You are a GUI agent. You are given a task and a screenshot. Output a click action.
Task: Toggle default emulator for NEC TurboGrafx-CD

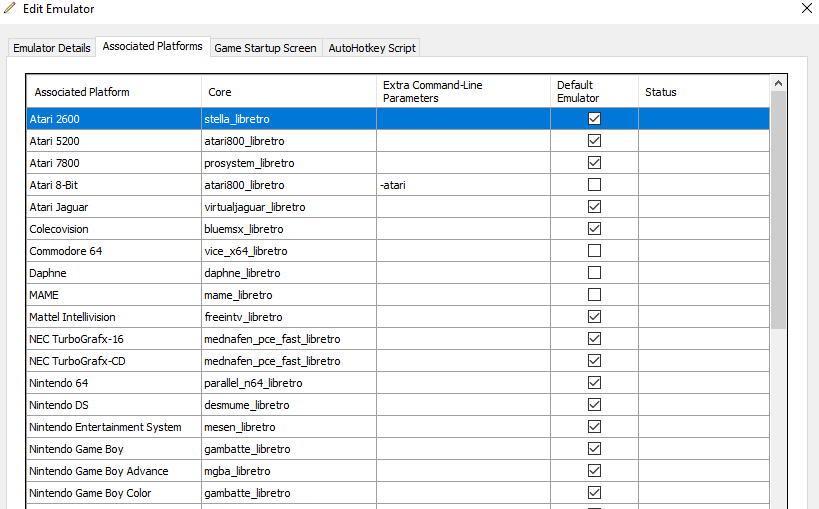tap(594, 360)
